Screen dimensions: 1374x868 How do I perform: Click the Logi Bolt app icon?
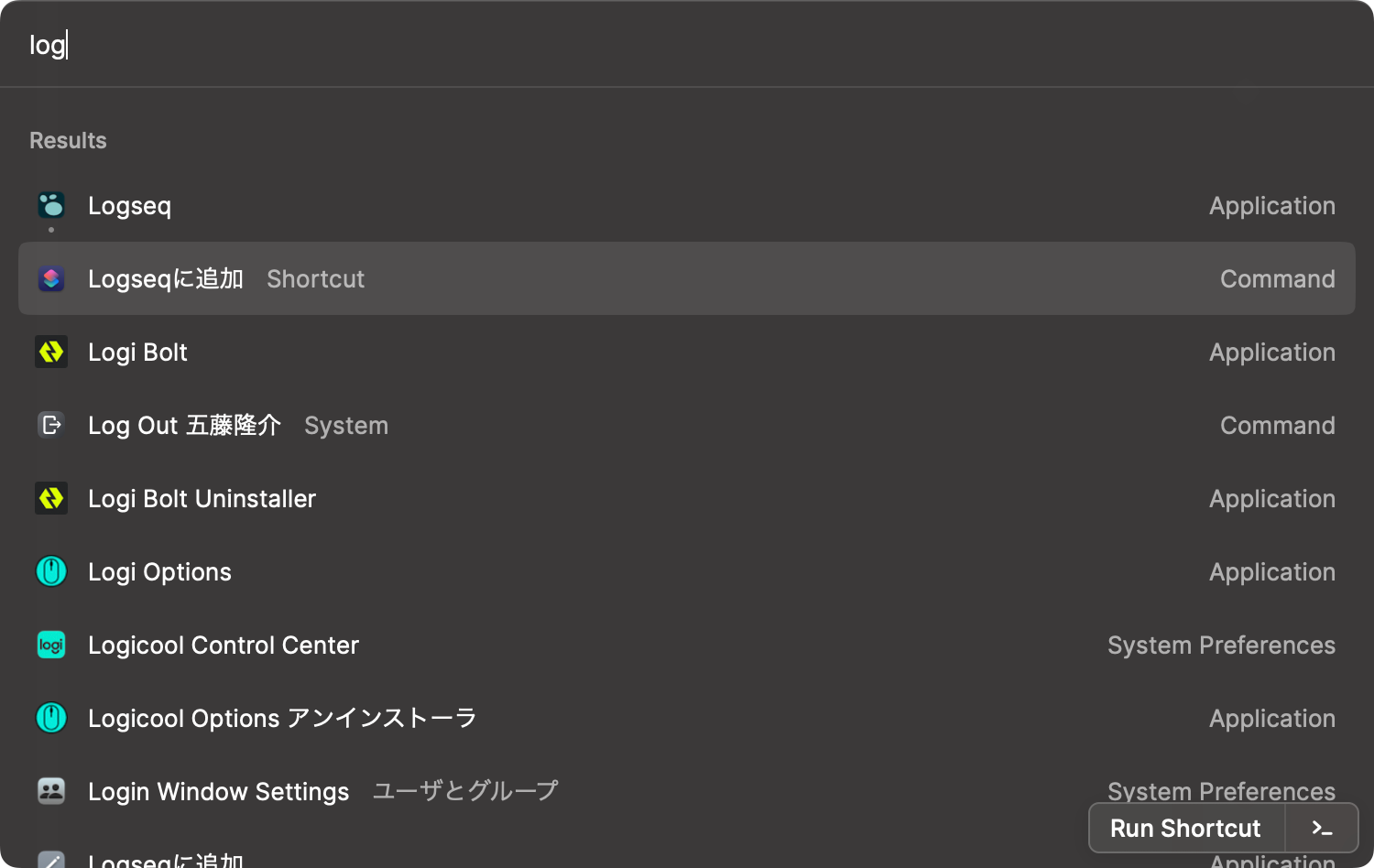tap(51, 352)
